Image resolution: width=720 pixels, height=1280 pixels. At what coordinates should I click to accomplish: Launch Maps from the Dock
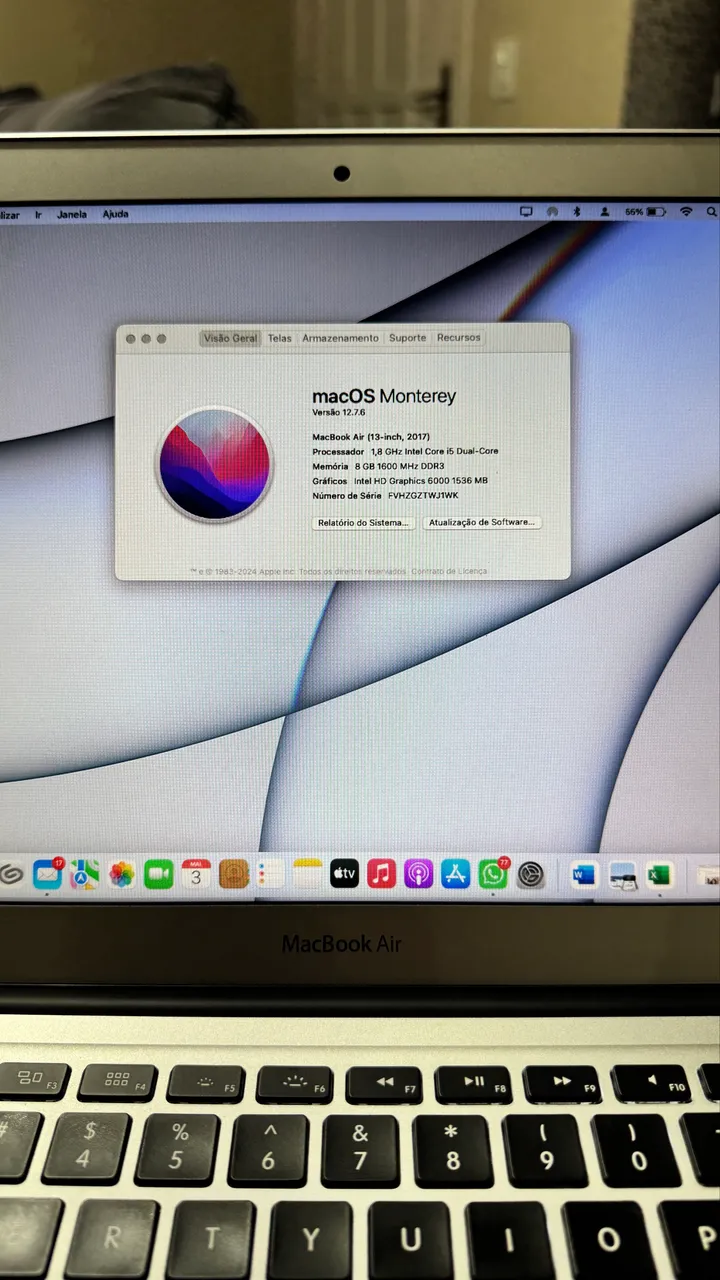click(x=84, y=874)
